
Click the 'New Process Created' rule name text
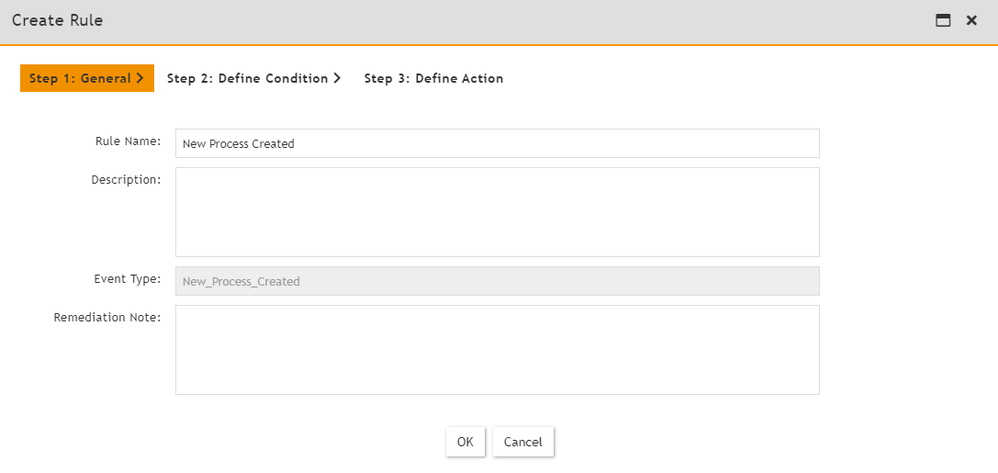[239, 143]
